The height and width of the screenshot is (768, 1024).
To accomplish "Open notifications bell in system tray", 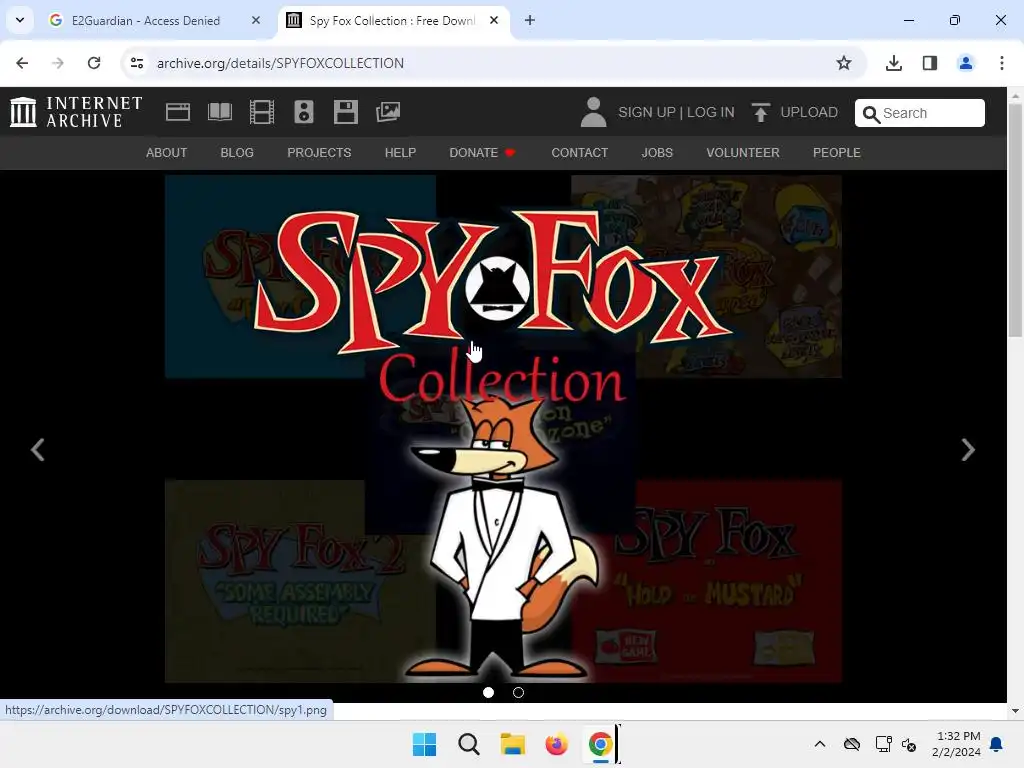I will tap(997, 744).
